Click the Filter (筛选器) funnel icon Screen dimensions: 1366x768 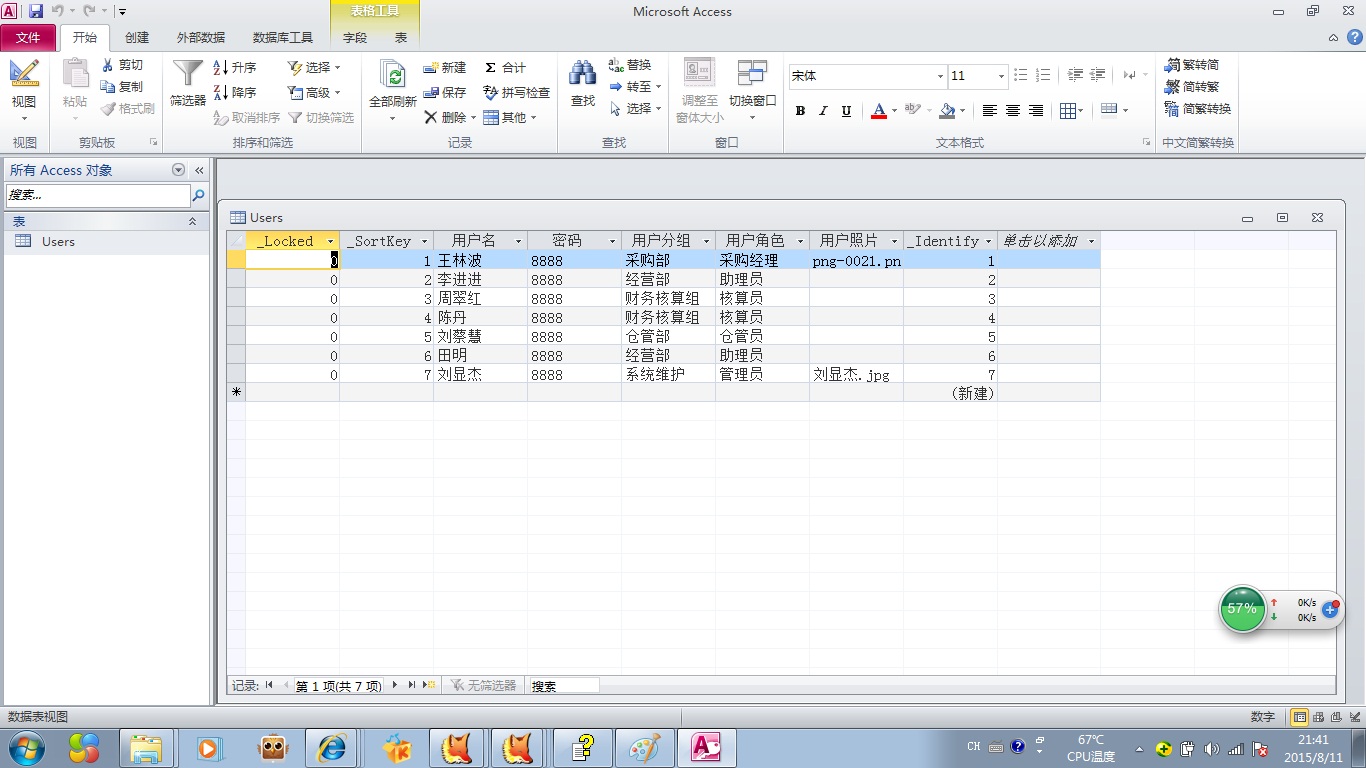pos(187,73)
